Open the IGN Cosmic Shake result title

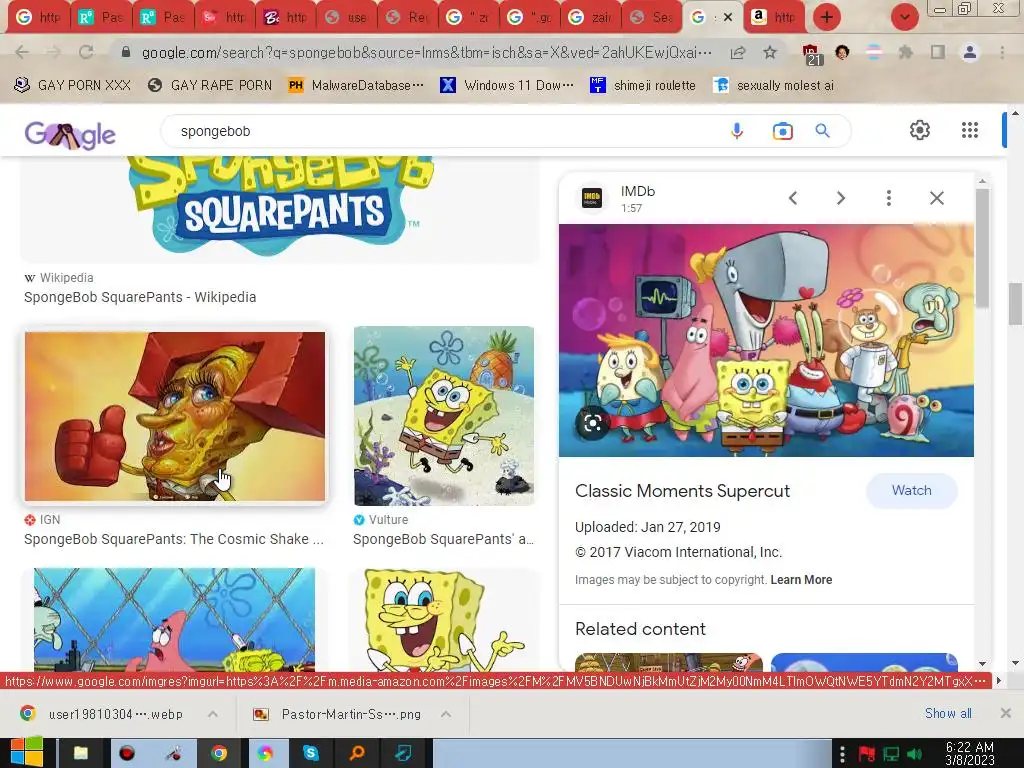[174, 539]
